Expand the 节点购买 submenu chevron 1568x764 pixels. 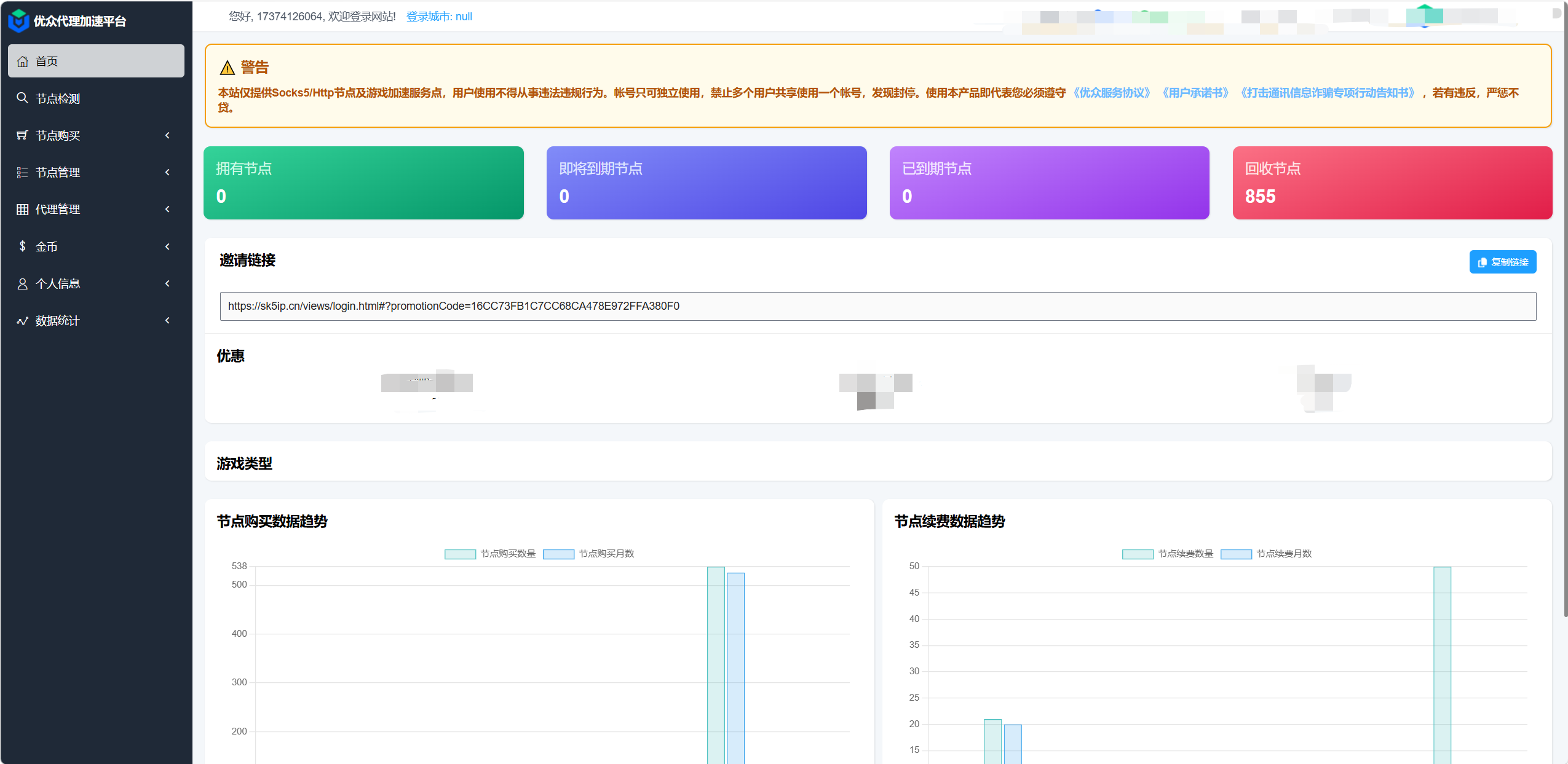coord(167,135)
